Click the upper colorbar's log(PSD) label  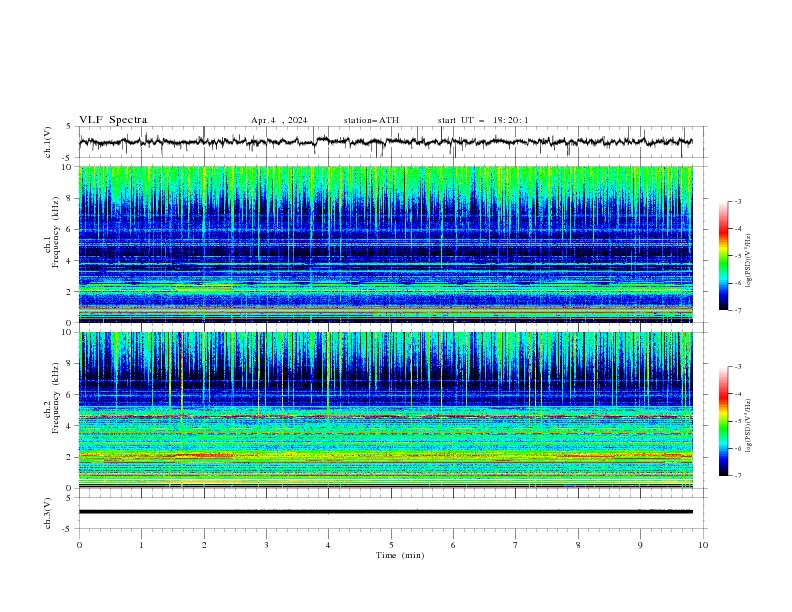coord(749,261)
